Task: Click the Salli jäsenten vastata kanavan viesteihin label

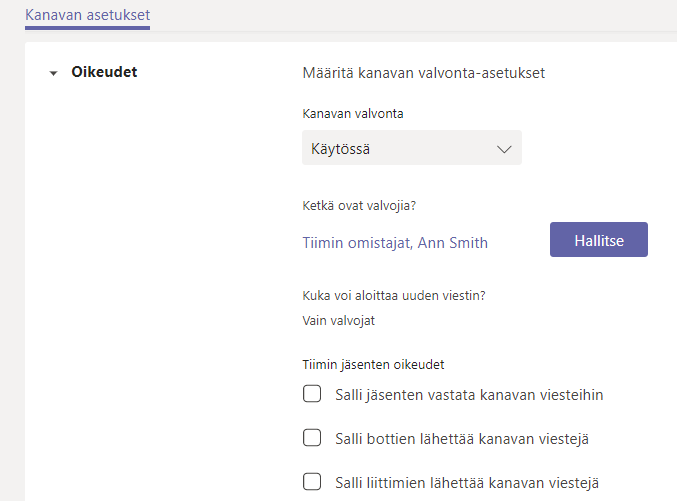Action: (x=468, y=395)
